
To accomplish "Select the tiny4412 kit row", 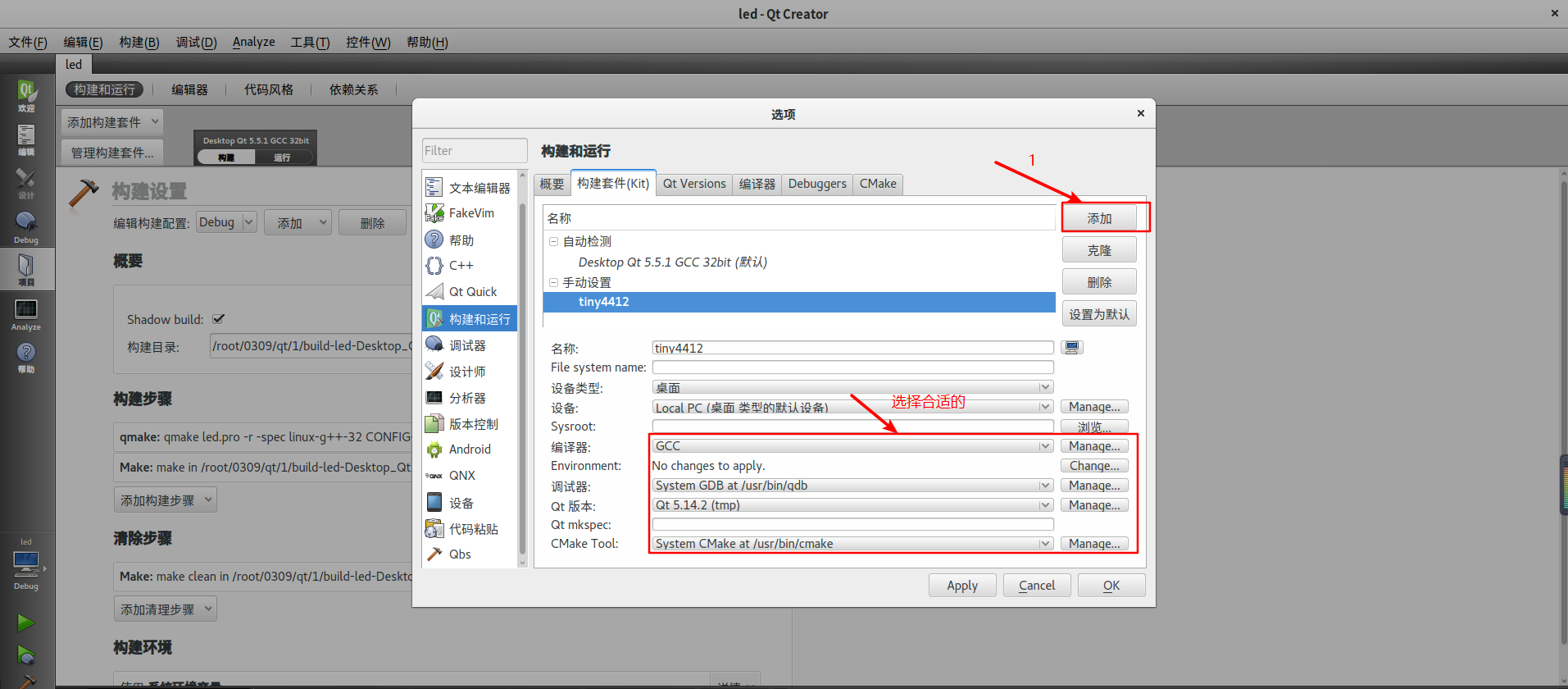I will [799, 302].
